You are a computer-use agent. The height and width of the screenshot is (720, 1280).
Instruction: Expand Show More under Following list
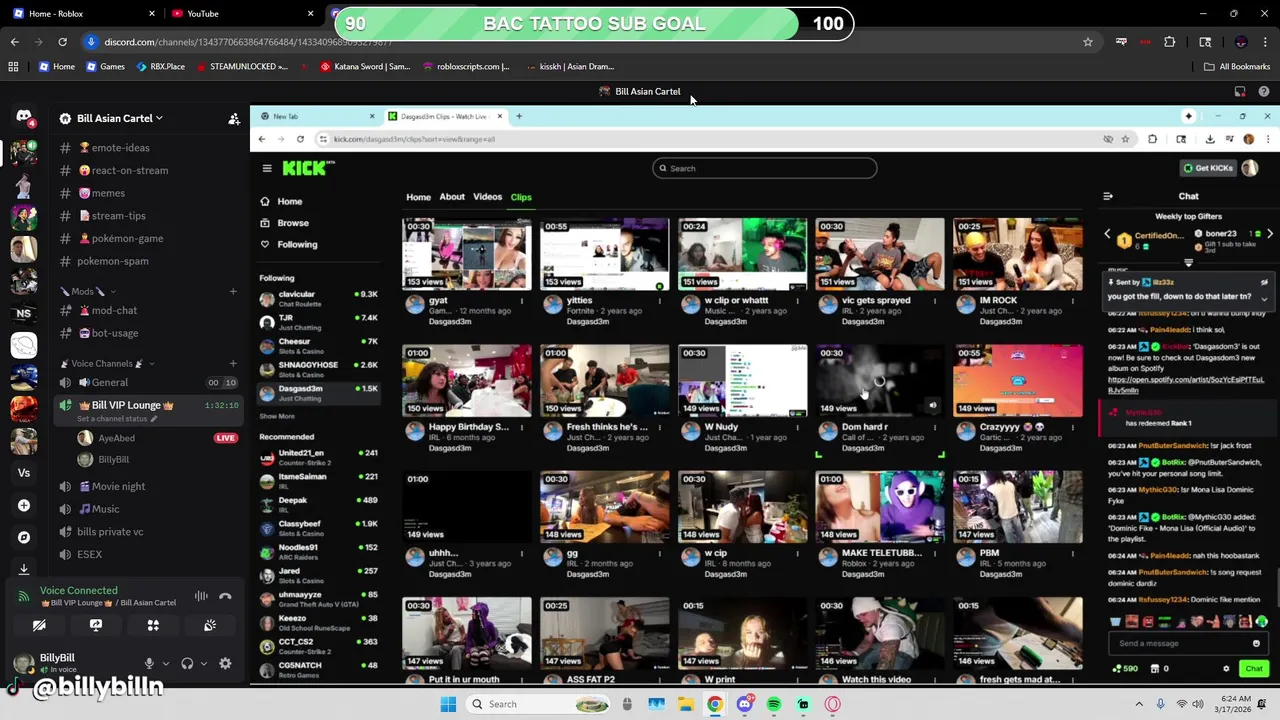click(277, 416)
